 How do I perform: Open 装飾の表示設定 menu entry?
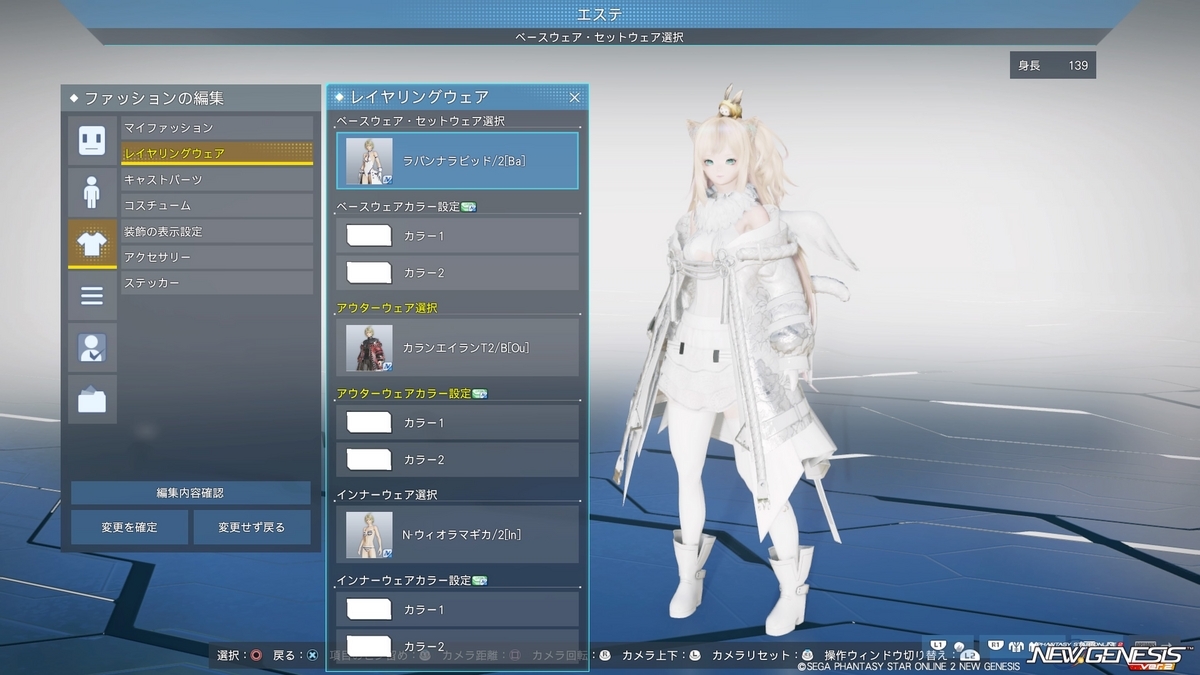(217, 232)
